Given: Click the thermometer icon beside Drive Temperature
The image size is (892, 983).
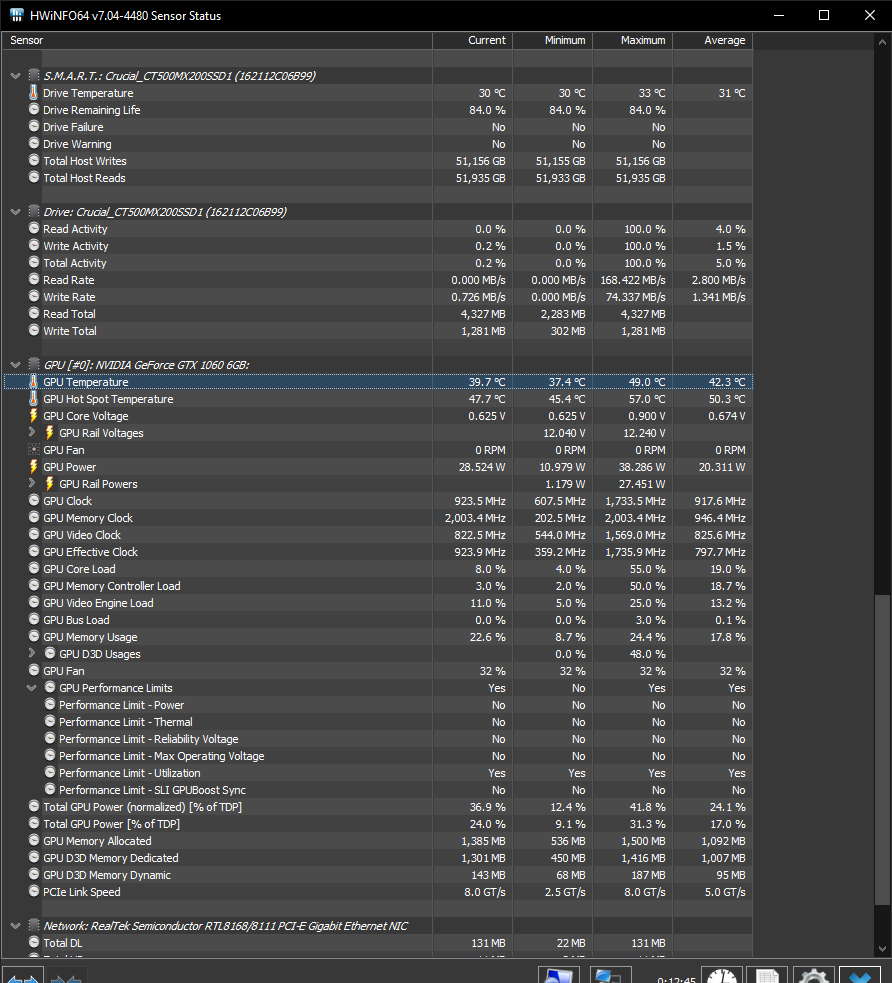Looking at the screenshot, I should coord(34,93).
